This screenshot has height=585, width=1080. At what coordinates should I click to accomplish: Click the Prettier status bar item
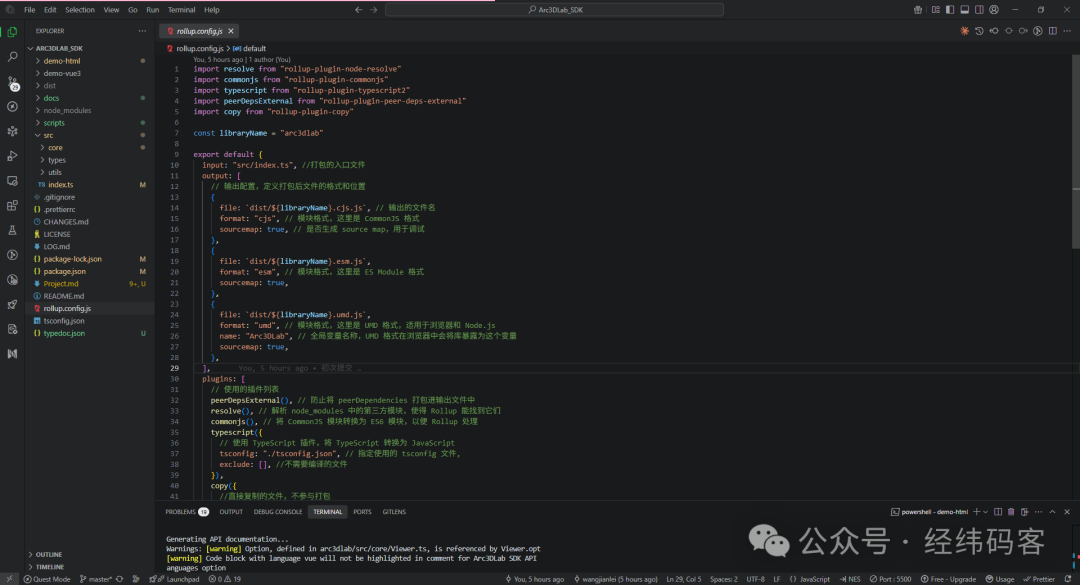click(1039, 579)
